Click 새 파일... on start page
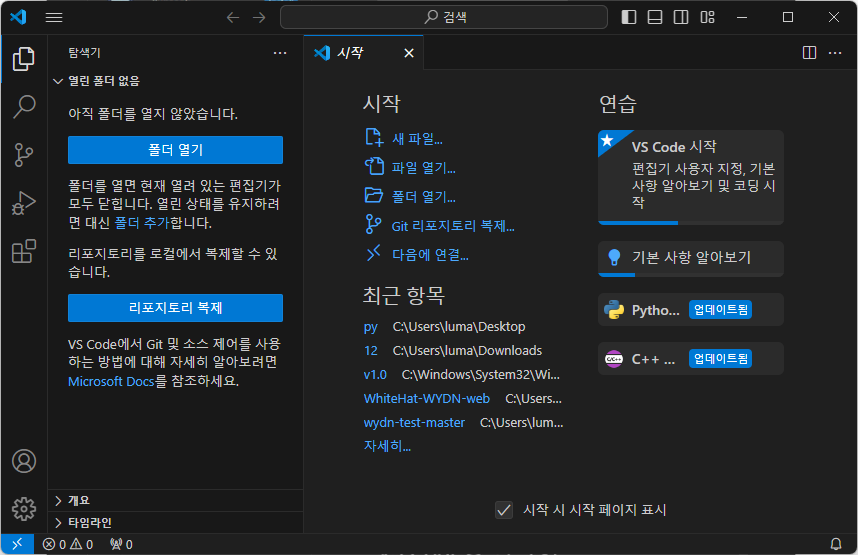This screenshot has width=858, height=555. [x=404, y=138]
